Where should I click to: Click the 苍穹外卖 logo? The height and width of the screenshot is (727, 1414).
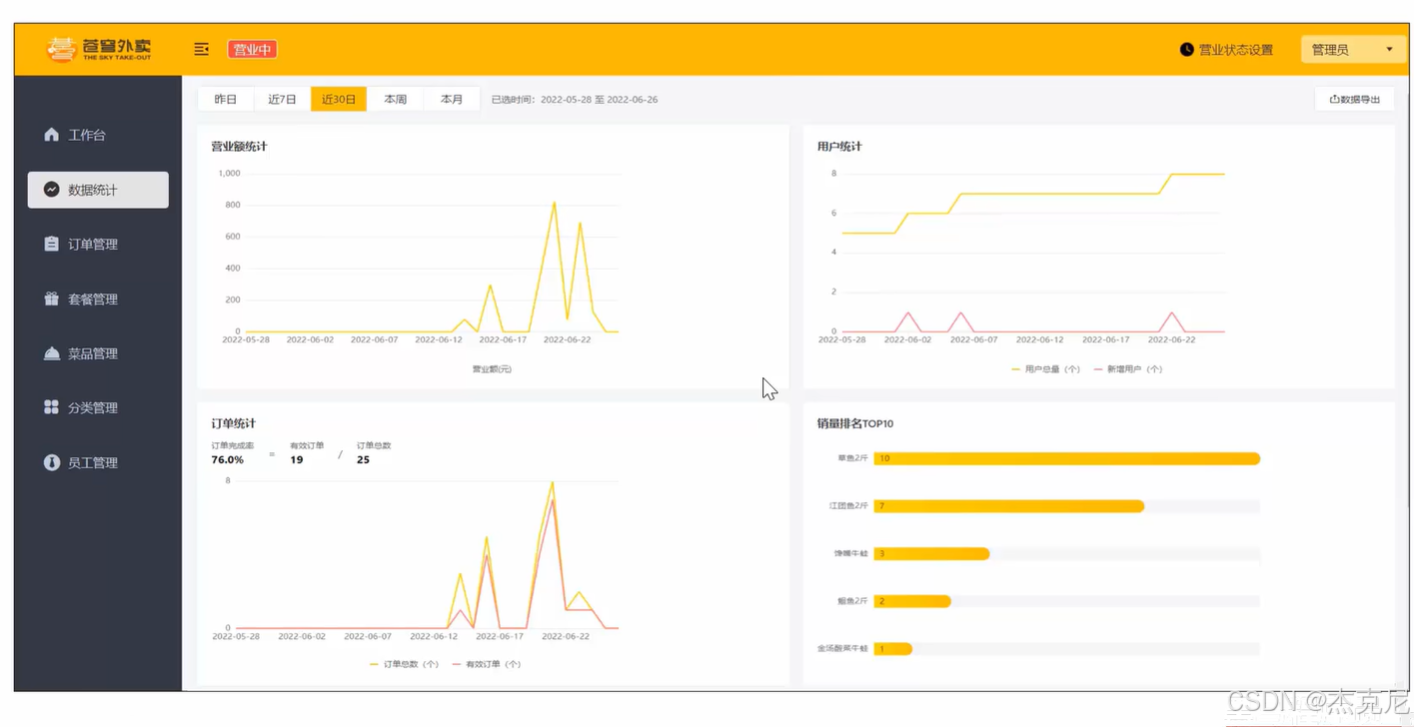99,49
